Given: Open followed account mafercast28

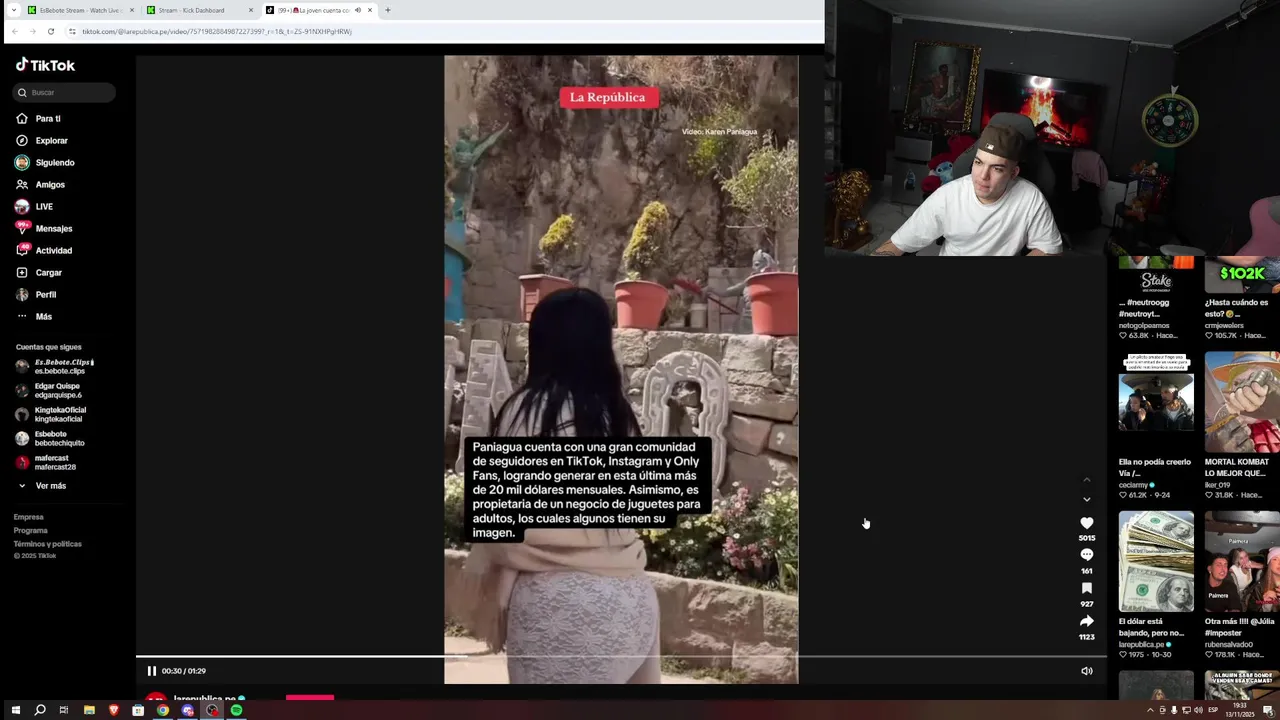Looking at the screenshot, I should pyautogui.click(x=46, y=462).
